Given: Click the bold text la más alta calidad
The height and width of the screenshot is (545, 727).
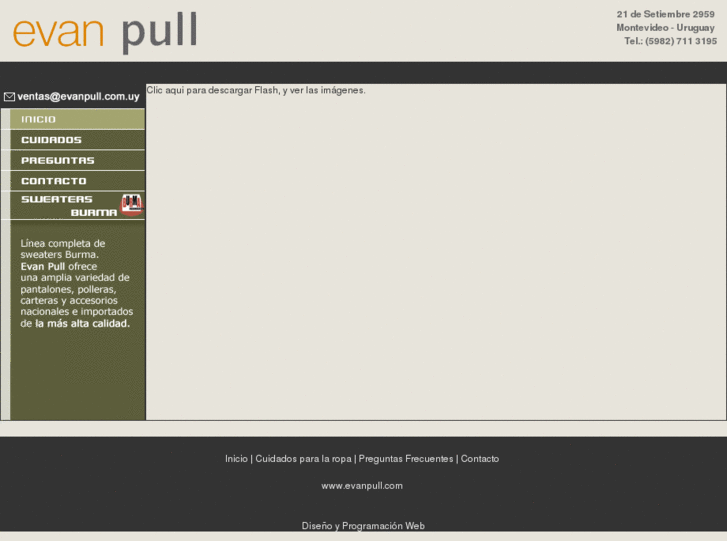Looking at the screenshot, I should tap(83, 324).
